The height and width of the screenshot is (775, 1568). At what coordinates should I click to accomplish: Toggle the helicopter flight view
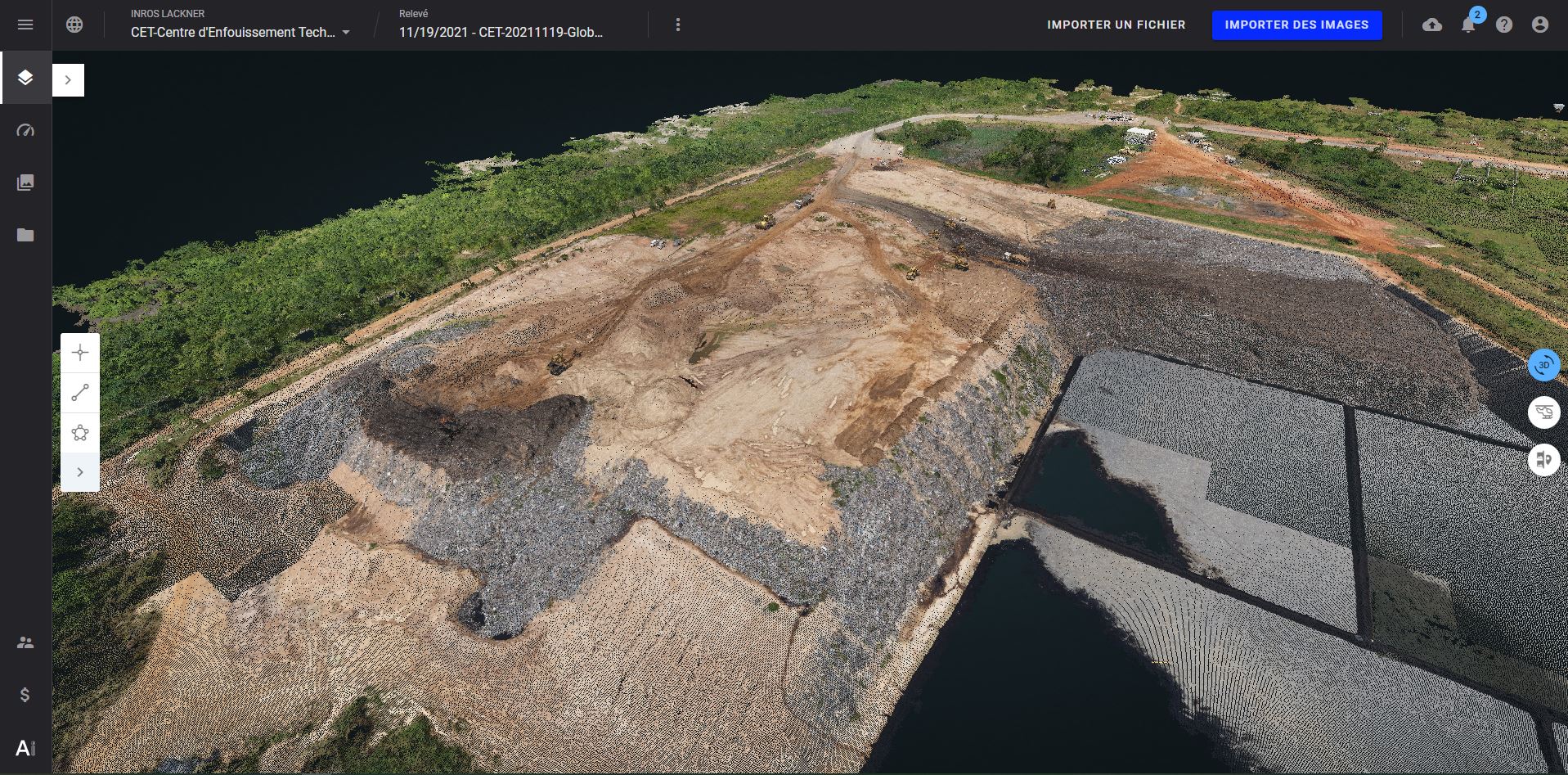point(1543,412)
